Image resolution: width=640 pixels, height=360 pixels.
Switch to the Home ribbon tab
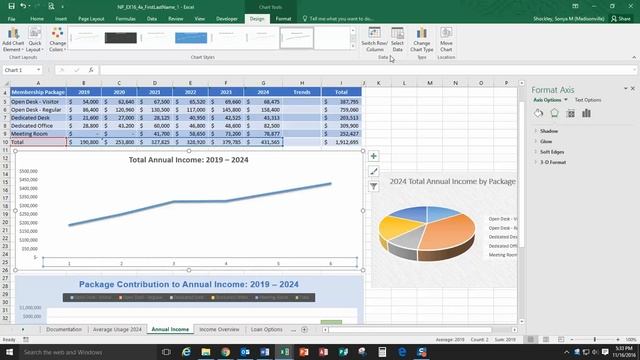[37, 19]
